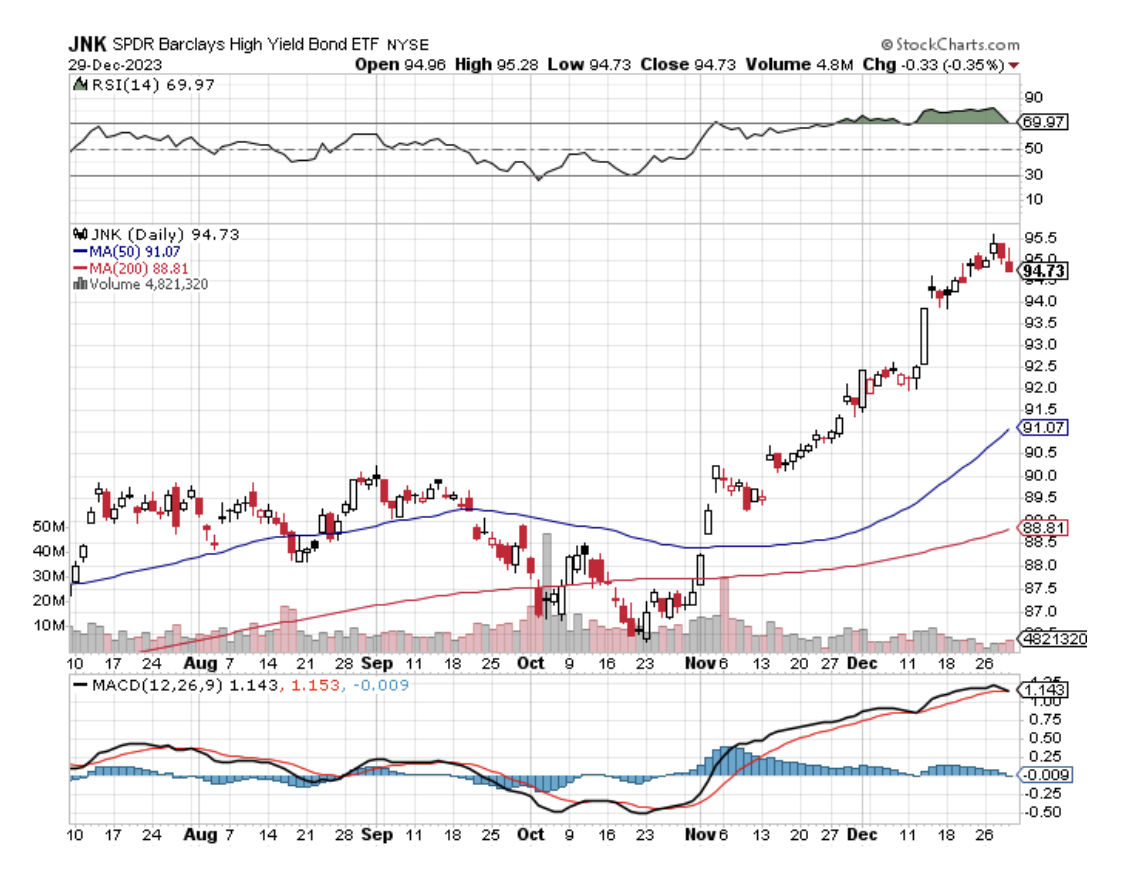Click the 1.143 MACD value tag
1128x874 pixels.
(1042, 690)
